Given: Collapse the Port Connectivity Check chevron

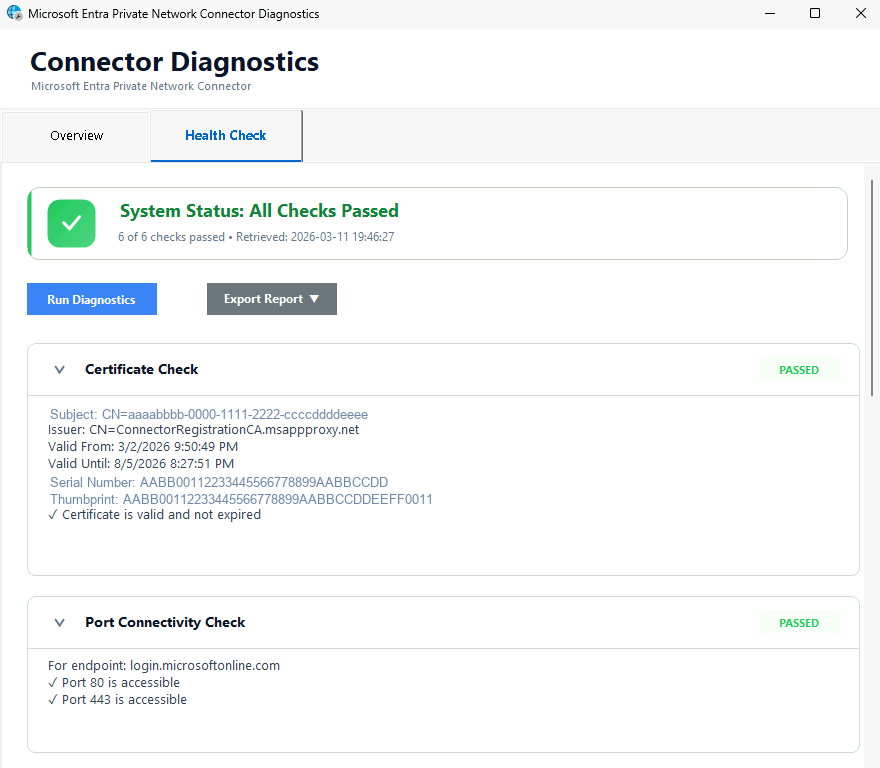Looking at the screenshot, I should pos(59,623).
